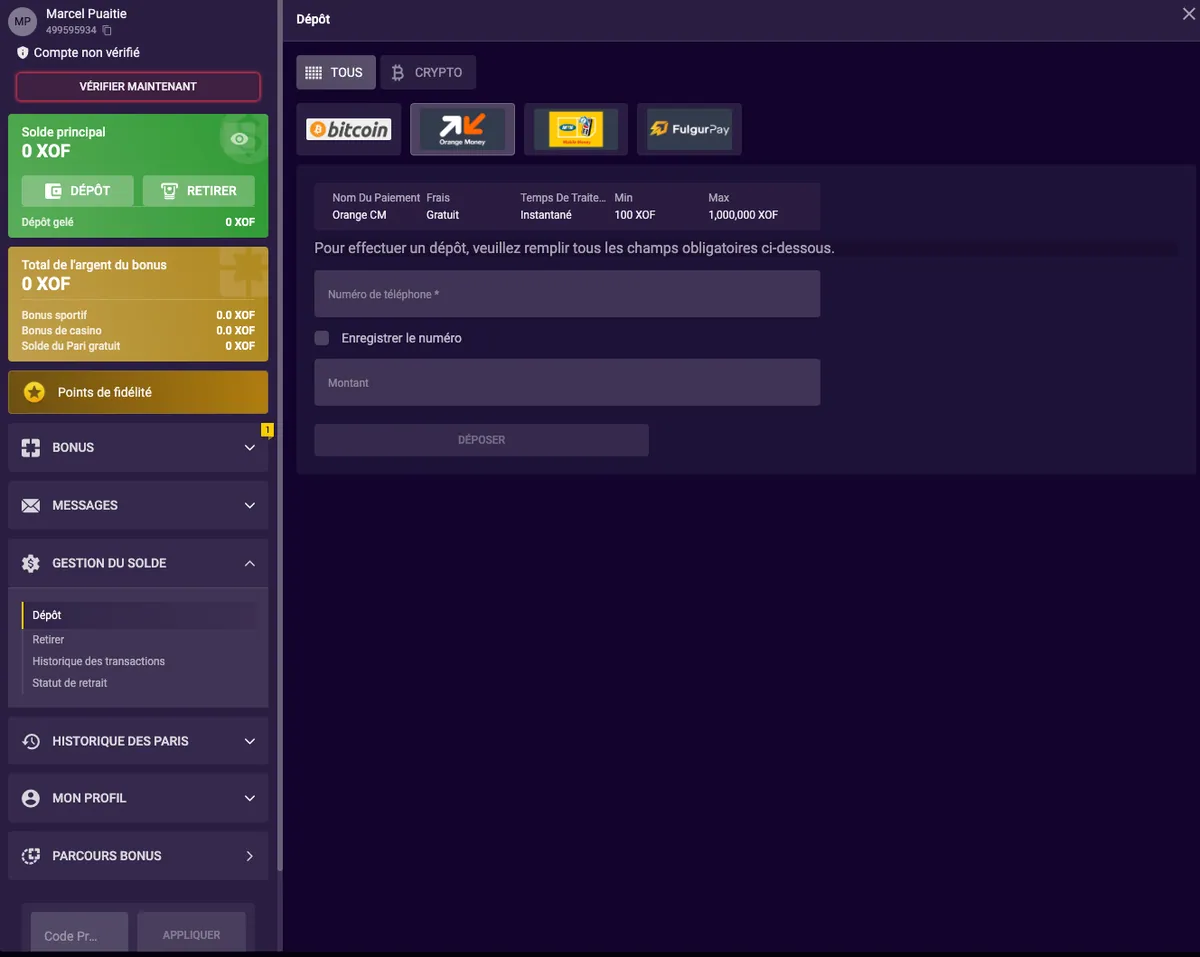Copy the account ID 499595934
The width and height of the screenshot is (1200, 957).
(107, 31)
